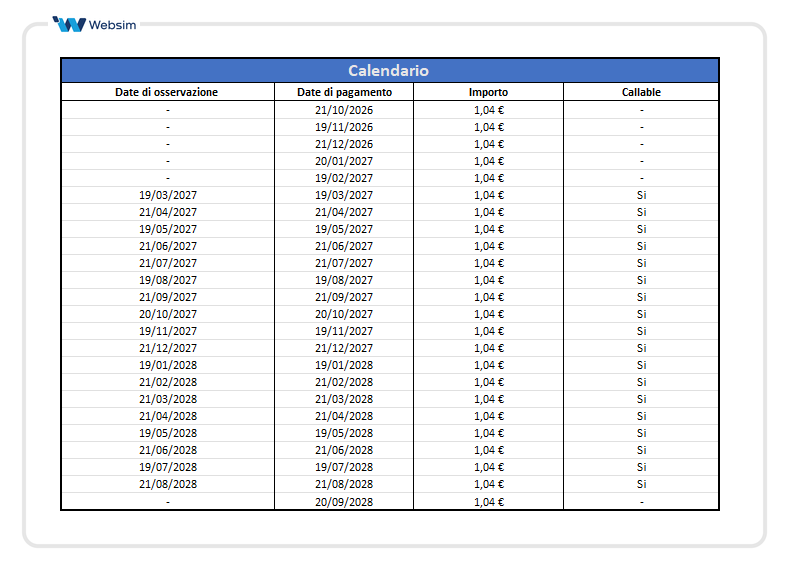789x570 pixels.
Task: Click payment date 21/07/2027 in second column
Action: pyautogui.click(x=344, y=263)
